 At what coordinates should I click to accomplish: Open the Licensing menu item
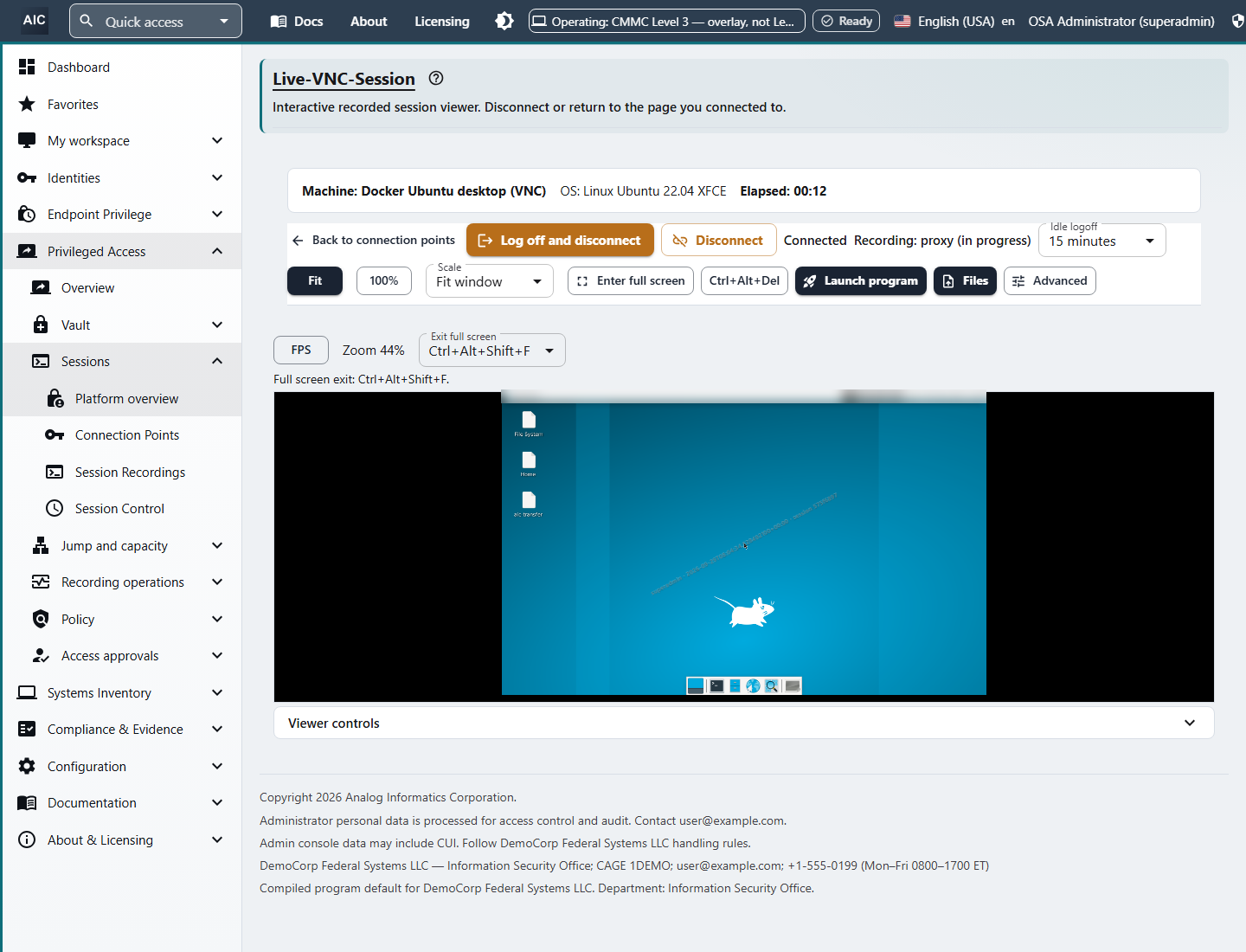click(442, 21)
